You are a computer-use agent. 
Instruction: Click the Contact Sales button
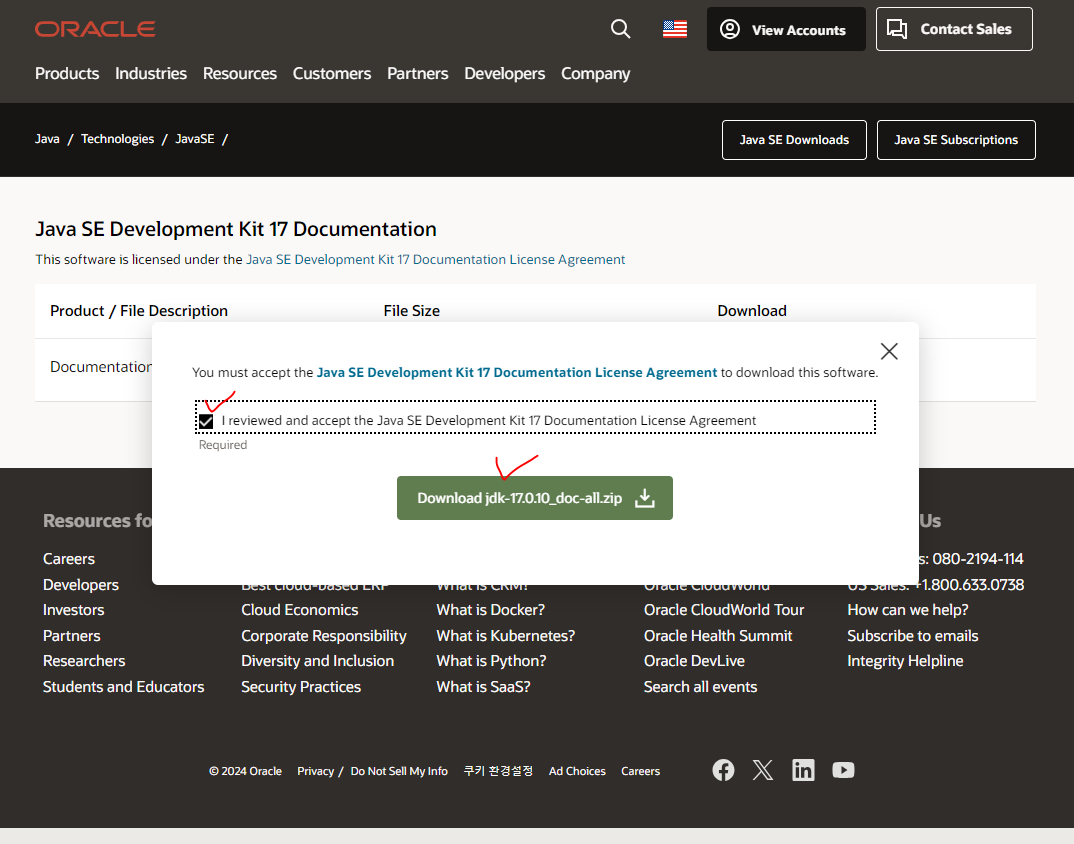point(954,29)
